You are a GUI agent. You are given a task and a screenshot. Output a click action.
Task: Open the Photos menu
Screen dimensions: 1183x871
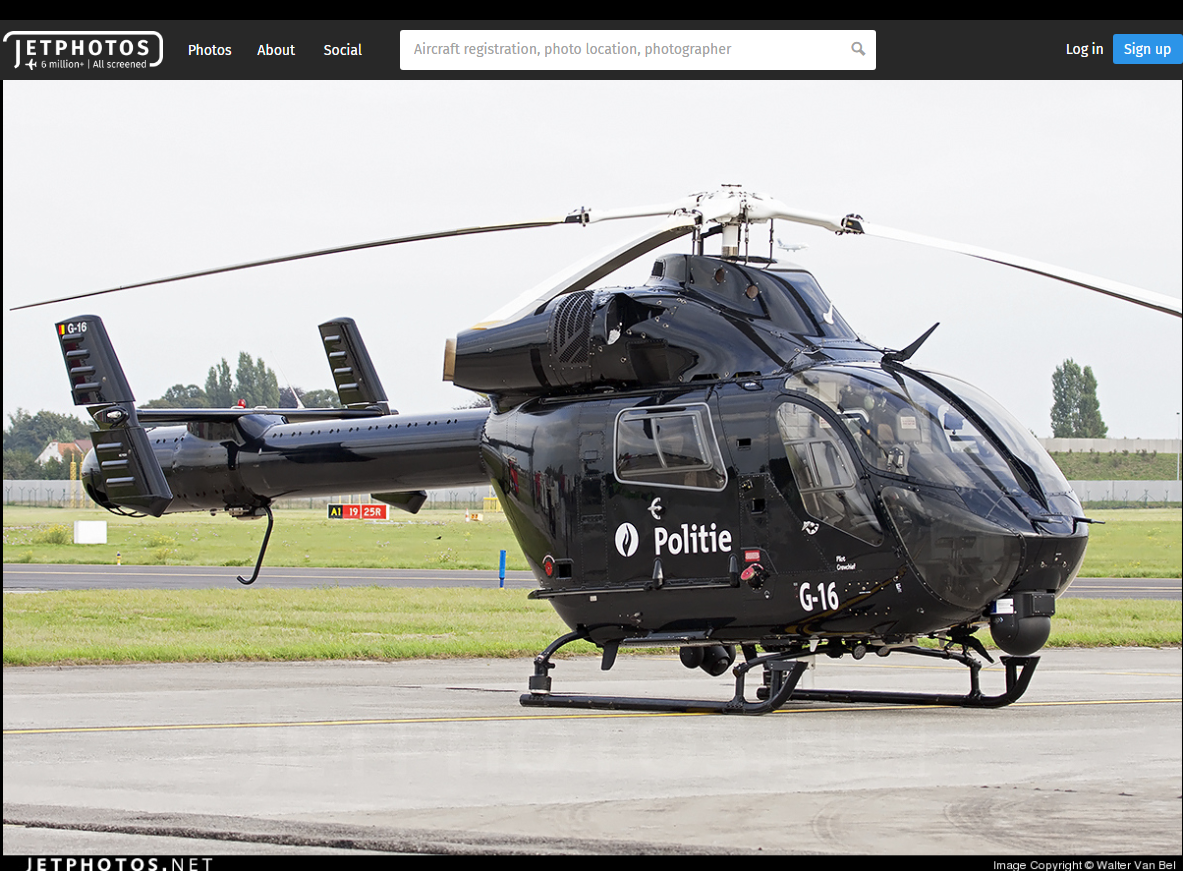coord(209,50)
